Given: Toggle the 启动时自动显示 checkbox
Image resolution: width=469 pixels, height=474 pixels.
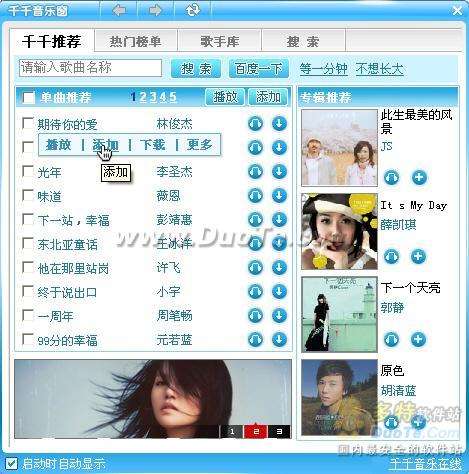Looking at the screenshot, I should coord(11,463).
